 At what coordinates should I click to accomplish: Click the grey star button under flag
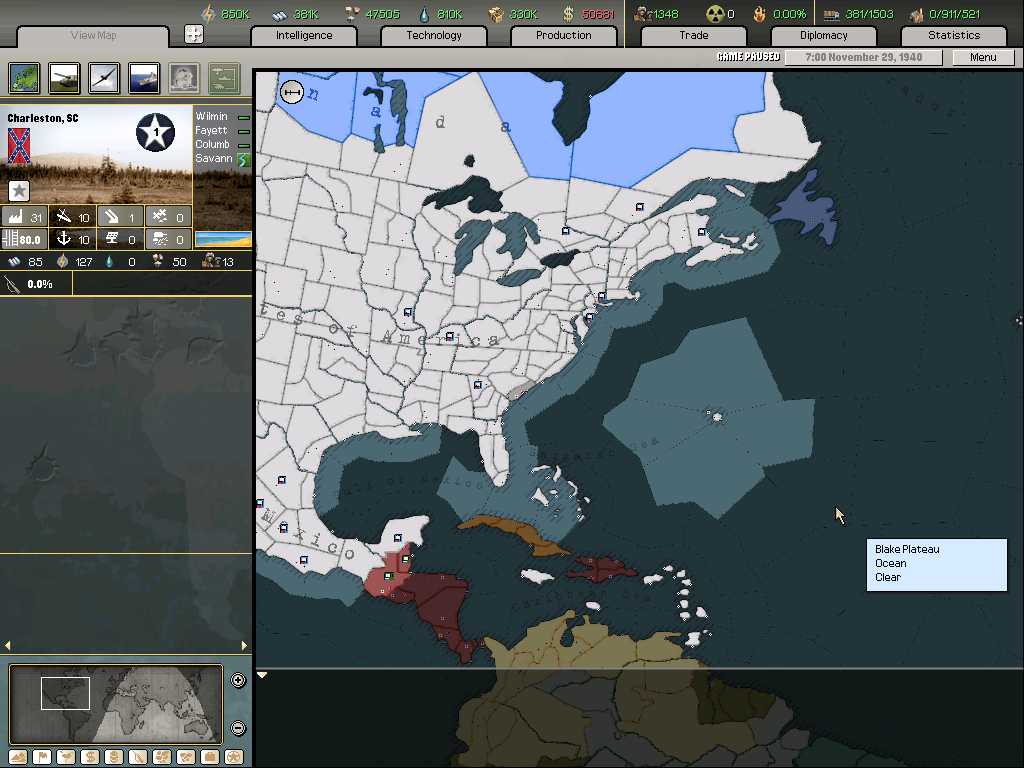[19, 191]
